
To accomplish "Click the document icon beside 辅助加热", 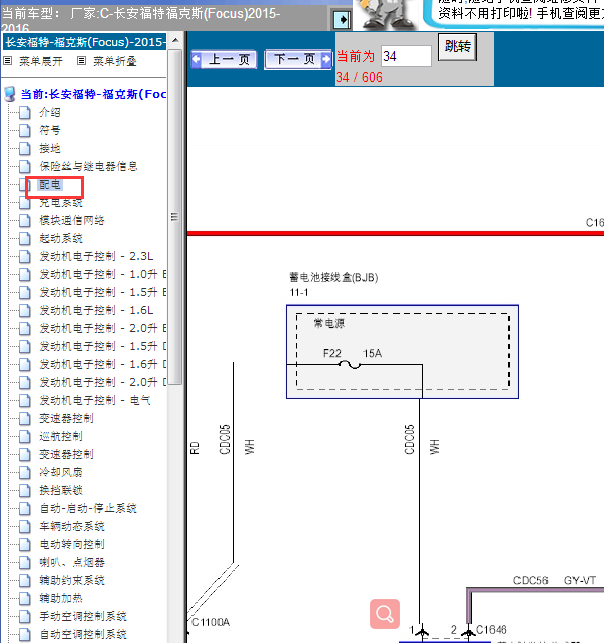I will point(25,598).
